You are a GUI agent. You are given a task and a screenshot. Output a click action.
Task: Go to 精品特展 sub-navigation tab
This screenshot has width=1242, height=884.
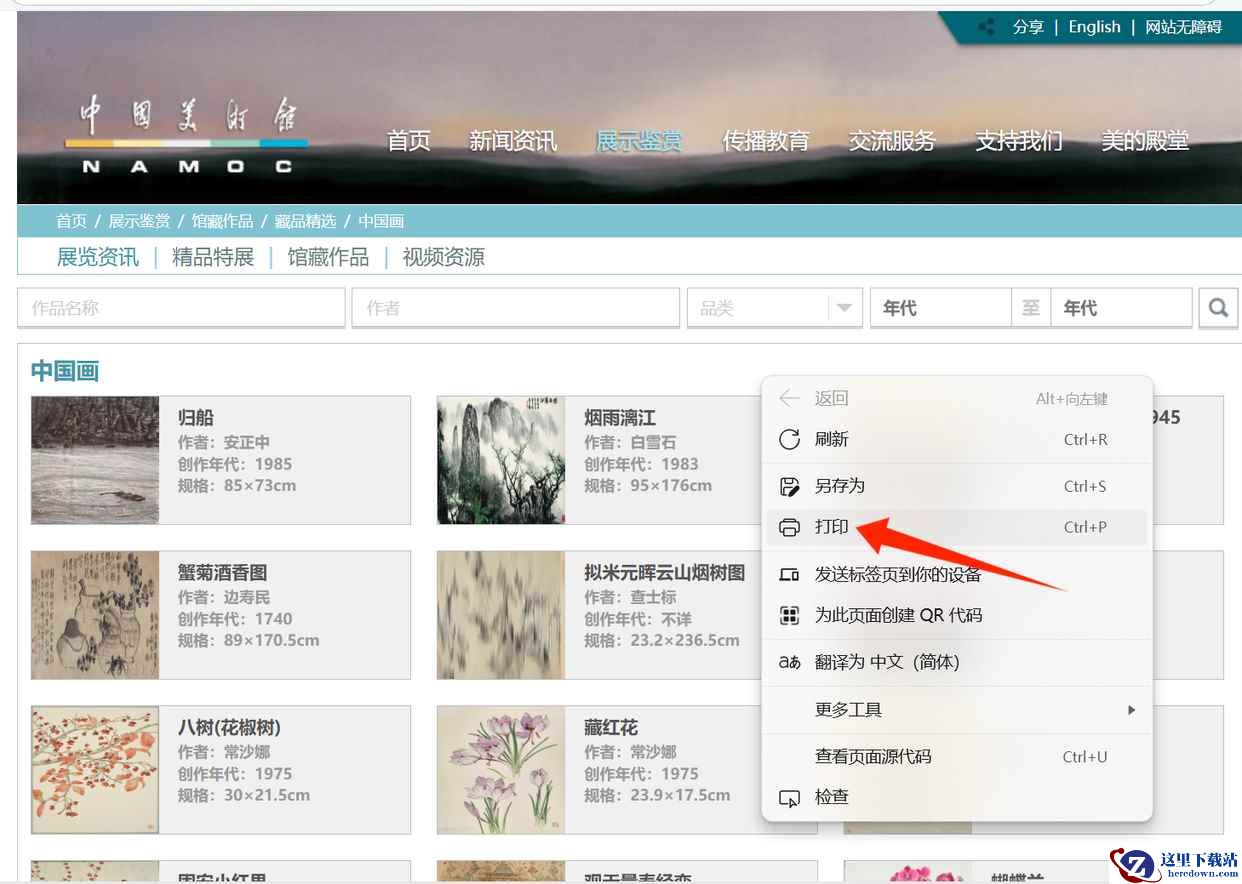pyautogui.click(x=213, y=257)
